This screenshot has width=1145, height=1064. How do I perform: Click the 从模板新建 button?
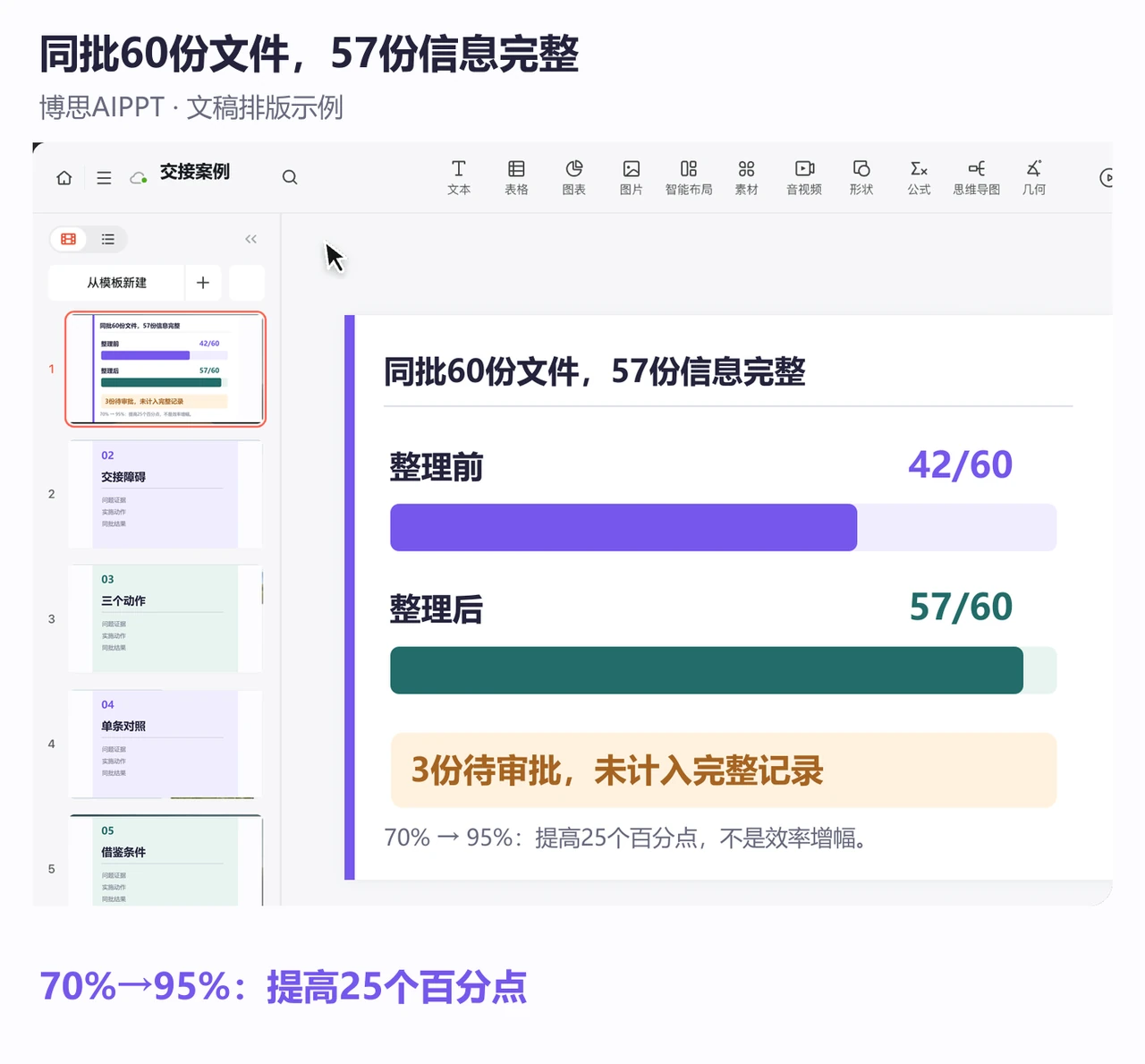click(x=116, y=283)
